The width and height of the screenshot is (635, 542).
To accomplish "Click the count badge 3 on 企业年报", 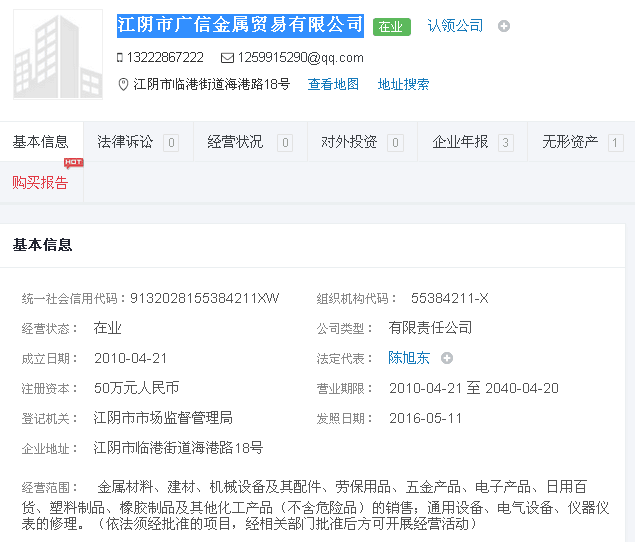I will (505, 143).
